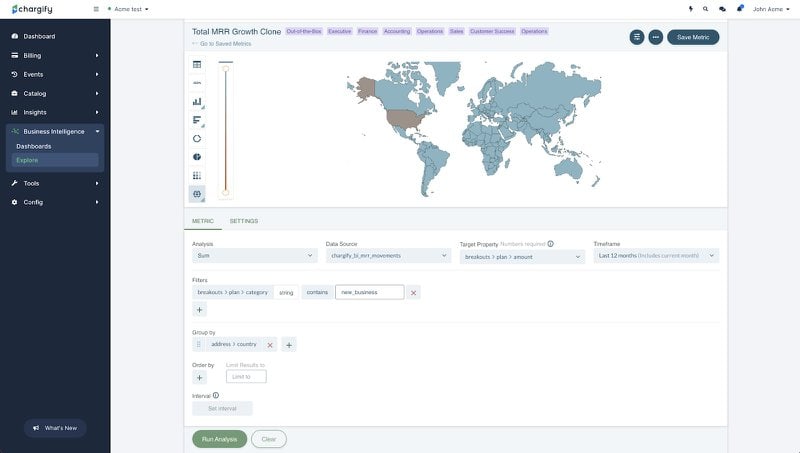Select the bar chart visualization icon

pyautogui.click(x=197, y=102)
